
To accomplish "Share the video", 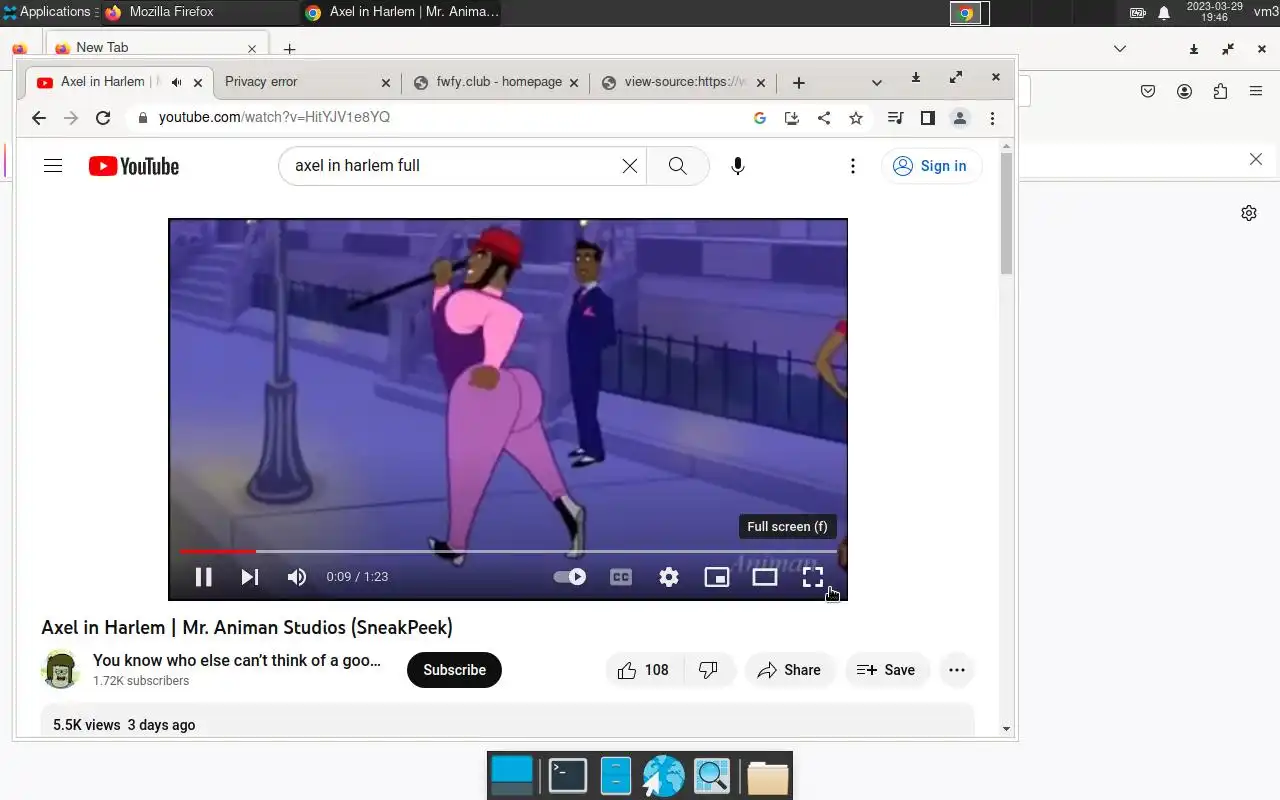I will pos(790,670).
